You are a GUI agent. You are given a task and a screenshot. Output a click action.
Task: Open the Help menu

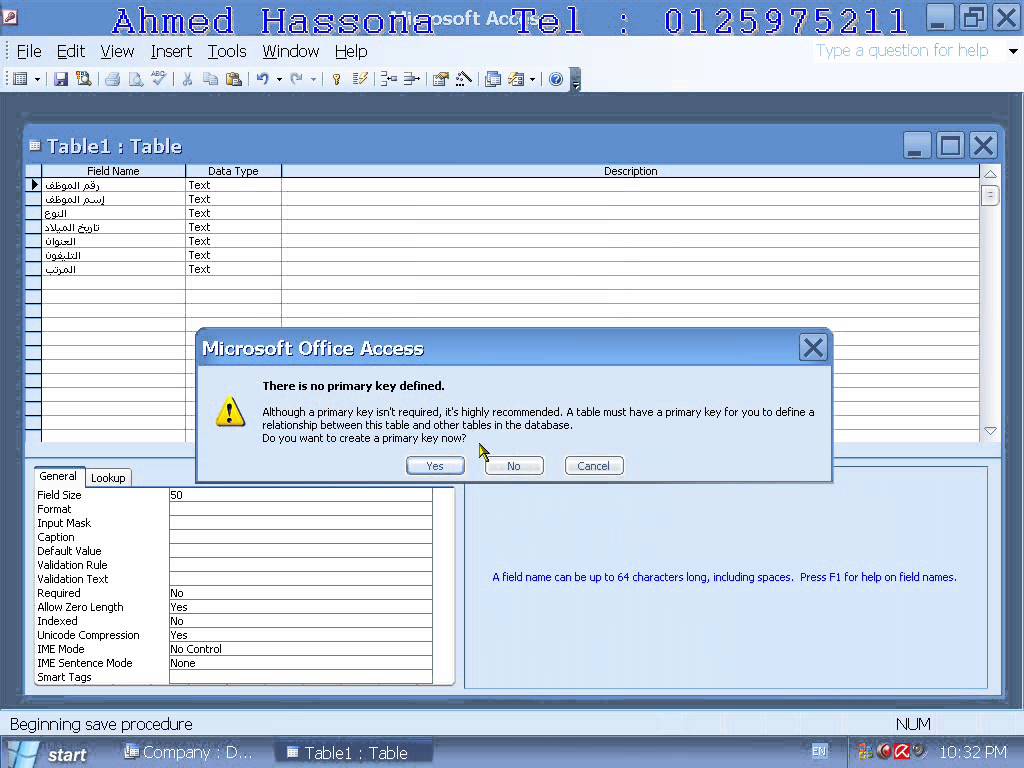pyautogui.click(x=351, y=51)
